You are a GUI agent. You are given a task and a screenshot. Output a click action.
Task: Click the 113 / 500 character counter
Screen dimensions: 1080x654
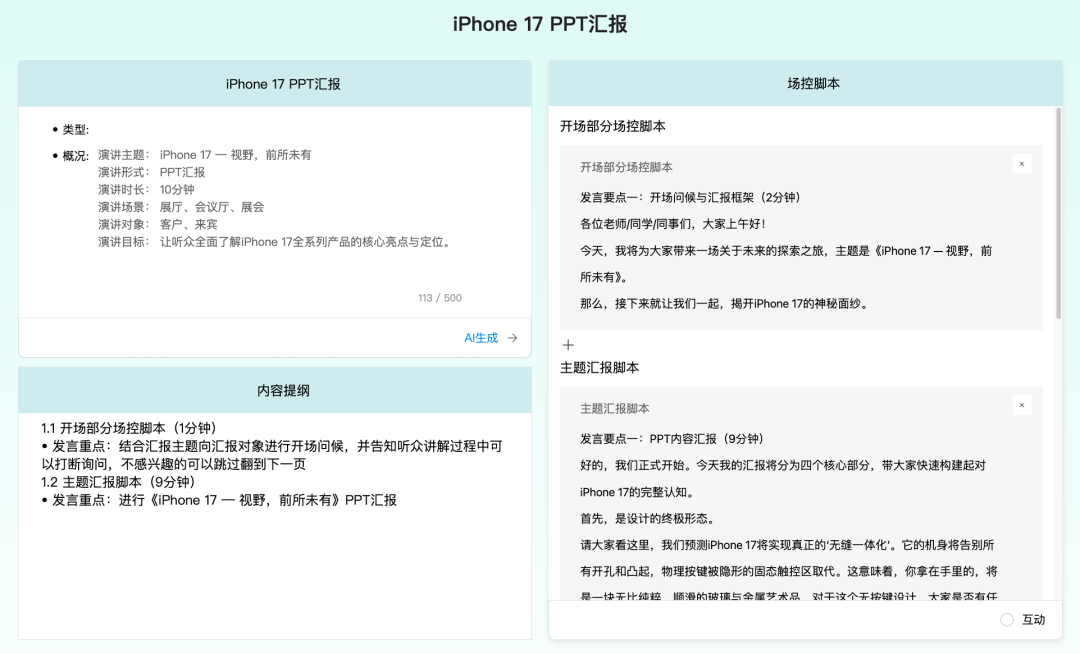(x=440, y=298)
